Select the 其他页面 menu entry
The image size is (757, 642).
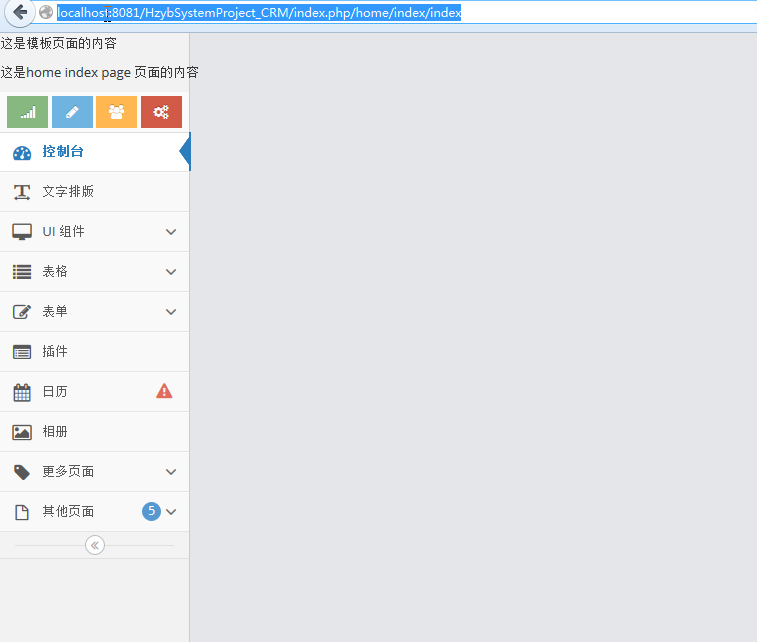tap(68, 511)
